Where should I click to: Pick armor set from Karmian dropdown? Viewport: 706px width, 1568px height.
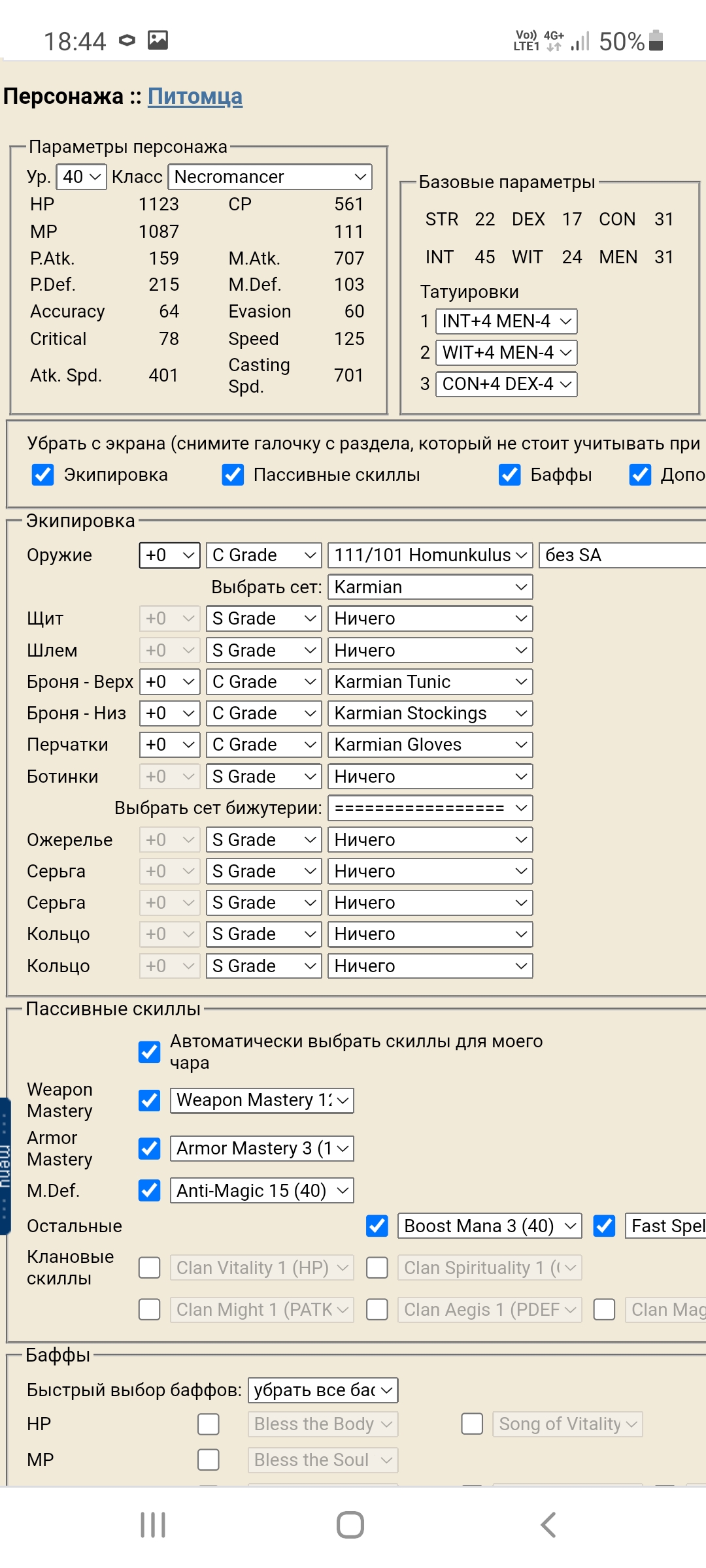(x=430, y=587)
